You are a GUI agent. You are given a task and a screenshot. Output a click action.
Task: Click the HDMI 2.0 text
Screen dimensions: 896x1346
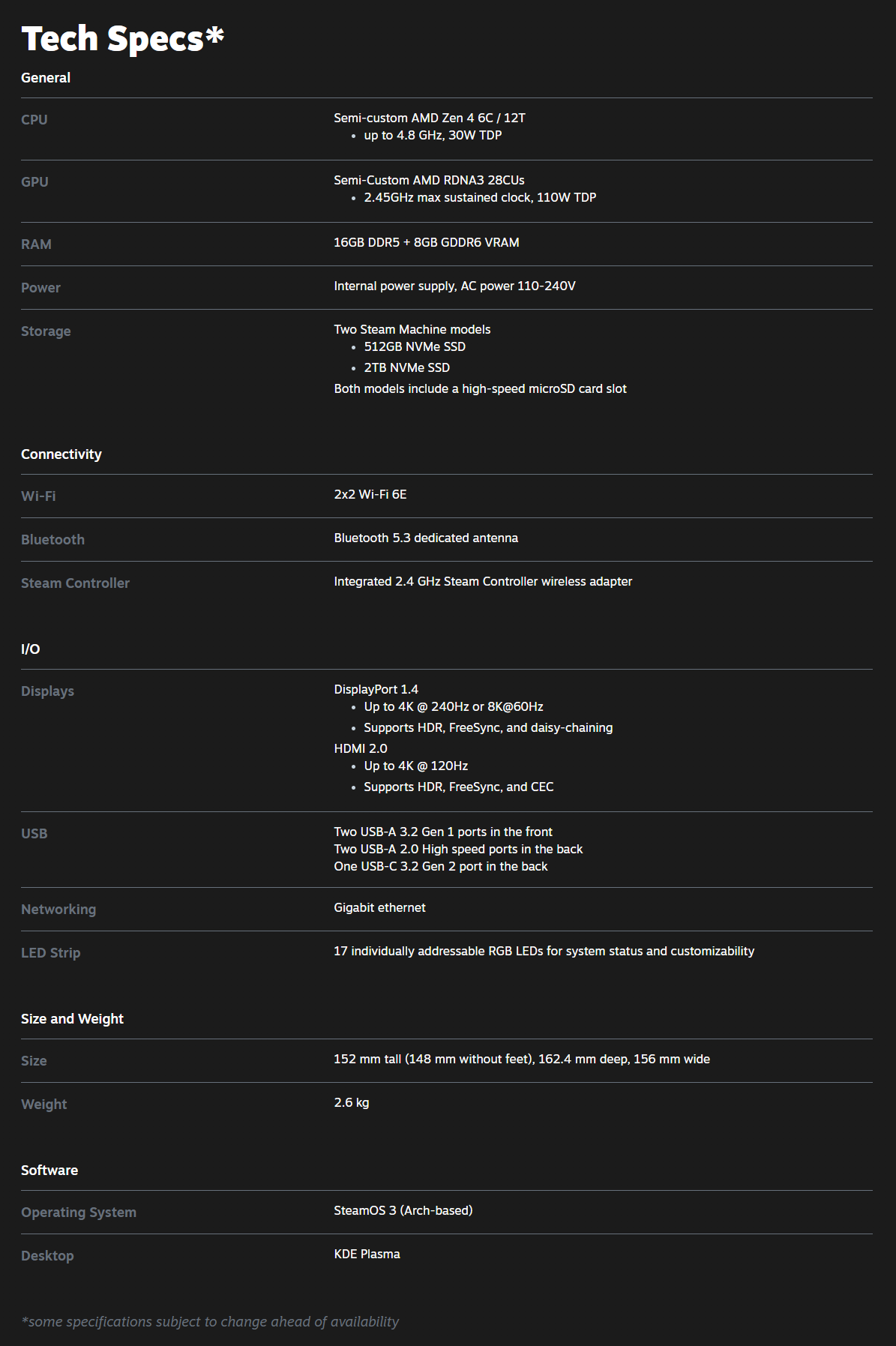pyautogui.click(x=361, y=749)
